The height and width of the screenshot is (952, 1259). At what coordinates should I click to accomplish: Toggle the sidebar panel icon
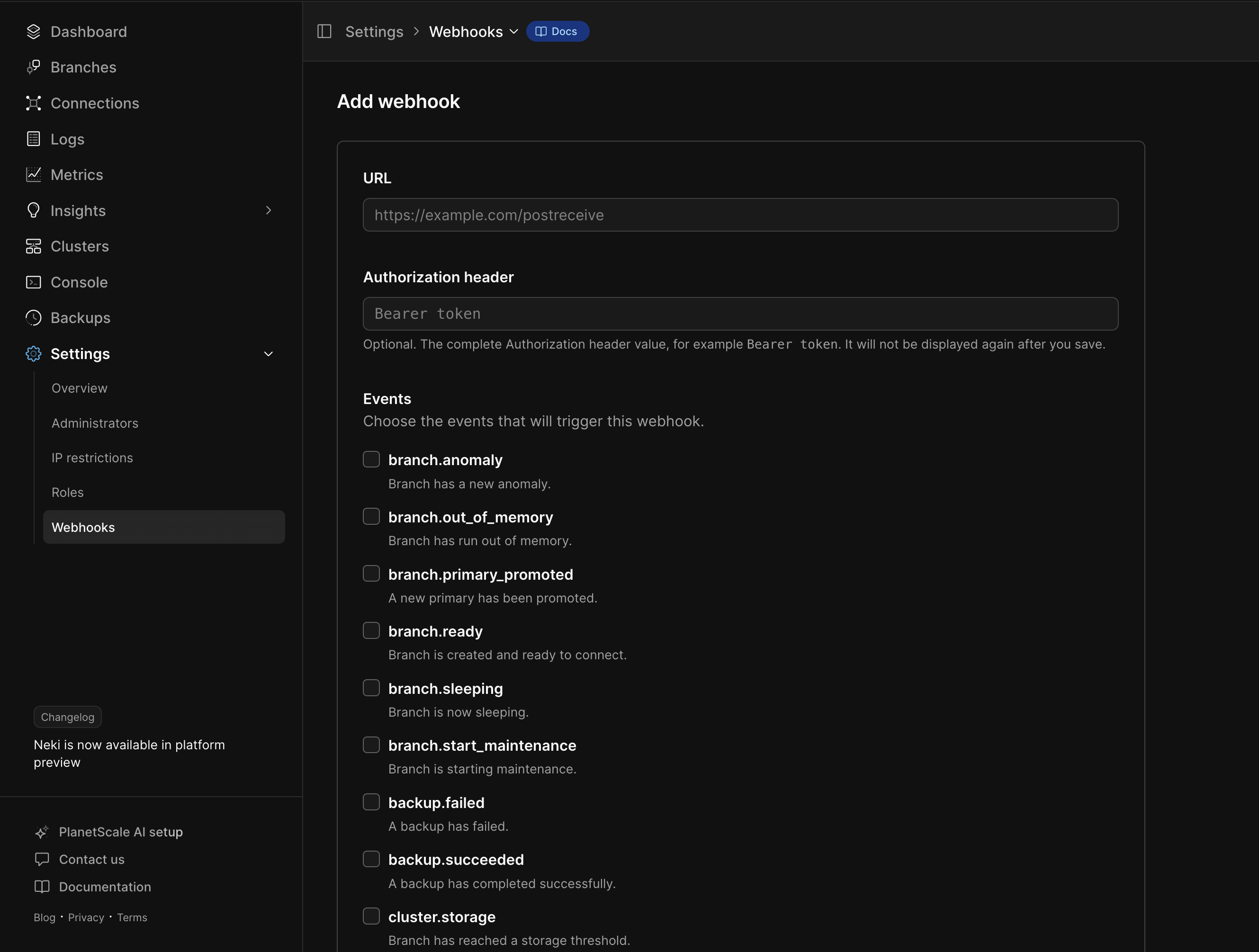click(324, 31)
